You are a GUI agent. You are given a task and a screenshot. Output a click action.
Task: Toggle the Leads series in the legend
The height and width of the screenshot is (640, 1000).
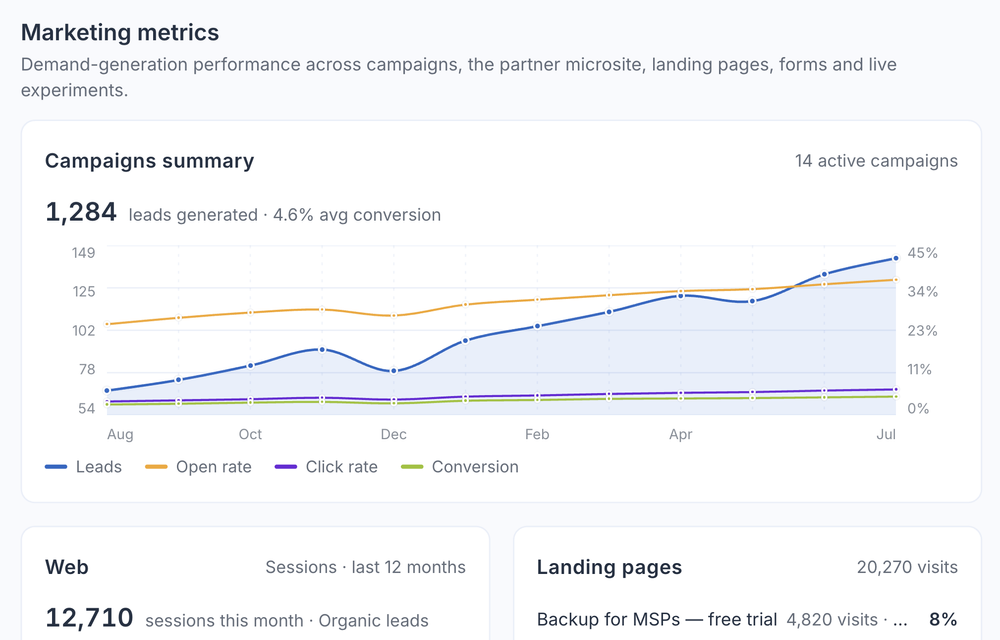pyautogui.click(x=83, y=467)
